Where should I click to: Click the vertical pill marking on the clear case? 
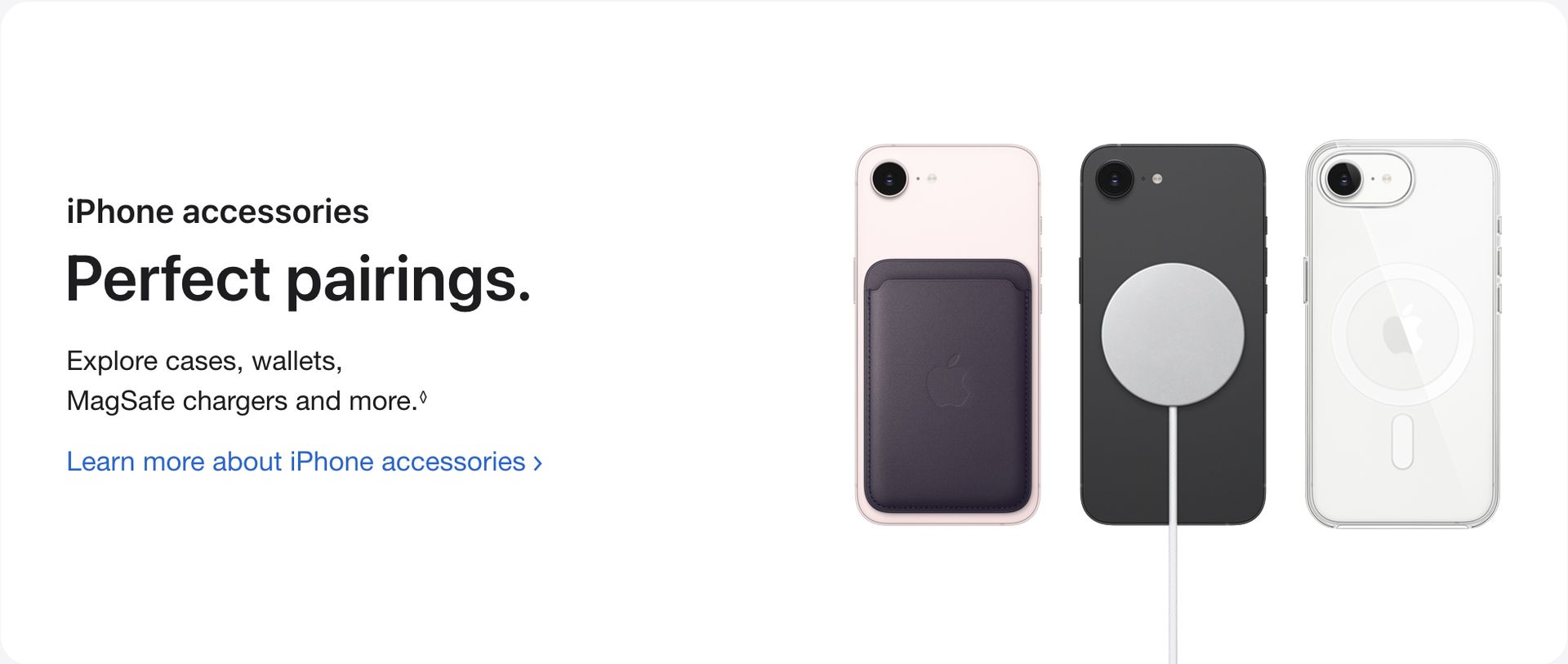tap(1402, 441)
